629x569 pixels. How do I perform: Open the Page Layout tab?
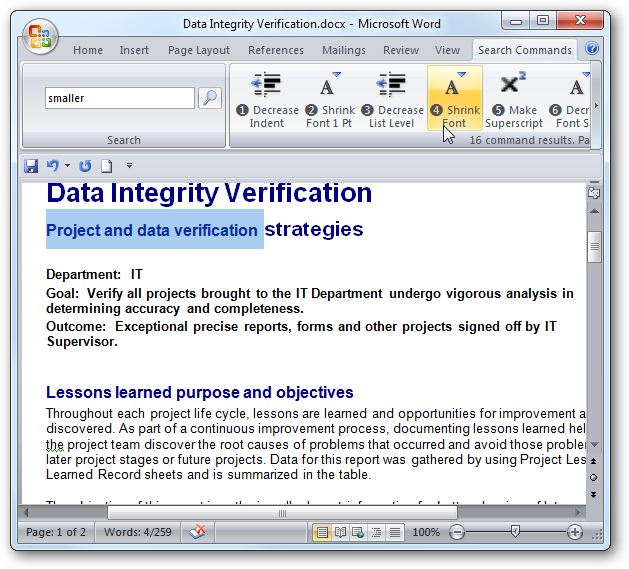[199, 50]
